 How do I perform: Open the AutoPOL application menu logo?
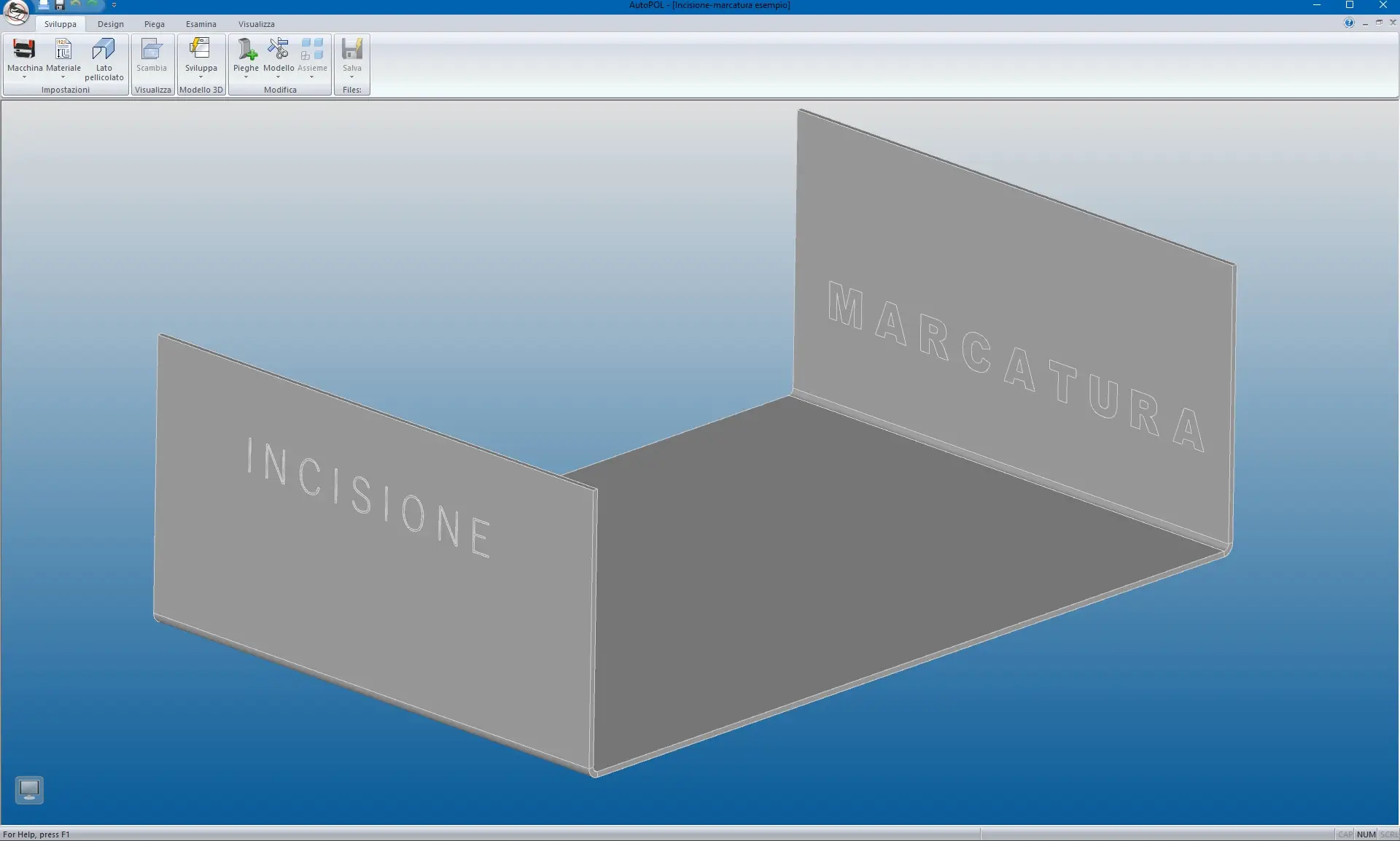16,12
